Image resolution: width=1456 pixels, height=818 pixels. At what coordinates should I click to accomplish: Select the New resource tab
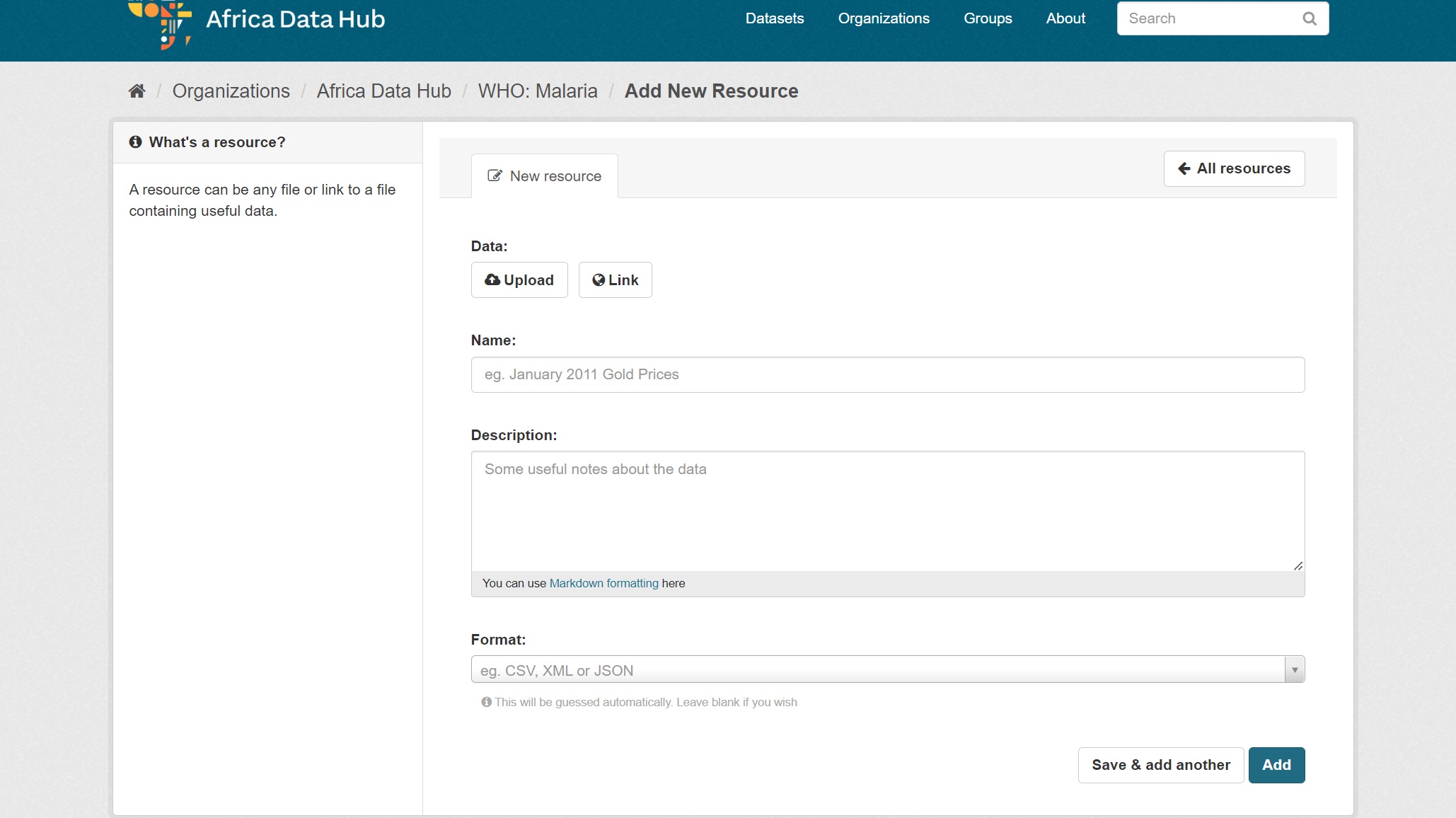click(544, 176)
